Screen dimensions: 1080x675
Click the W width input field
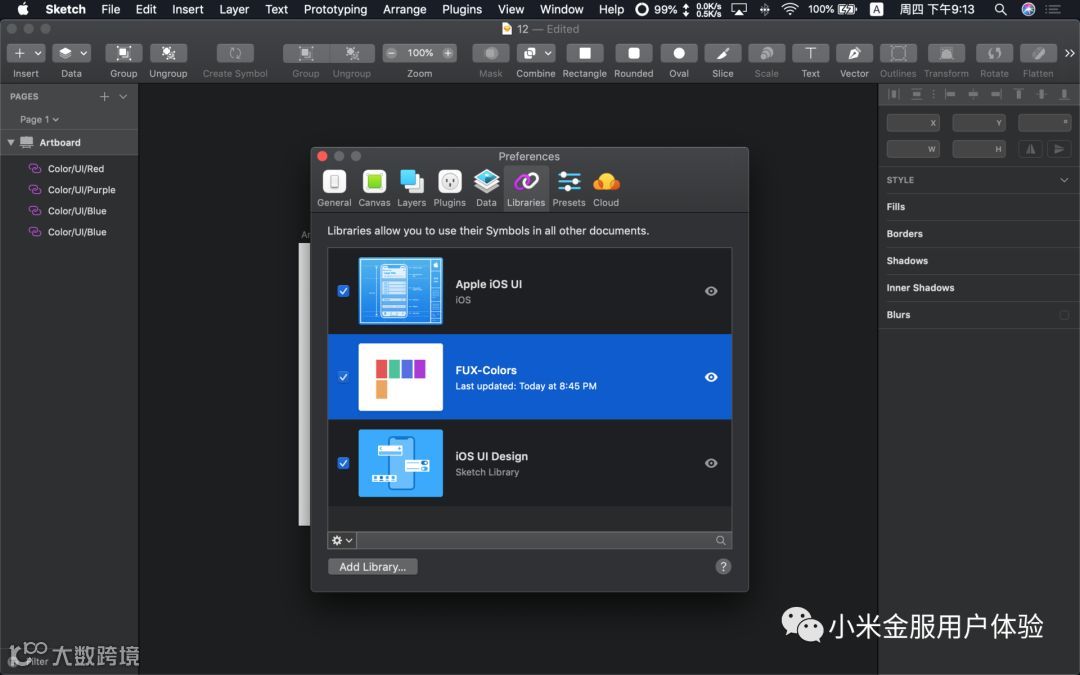tap(913, 149)
